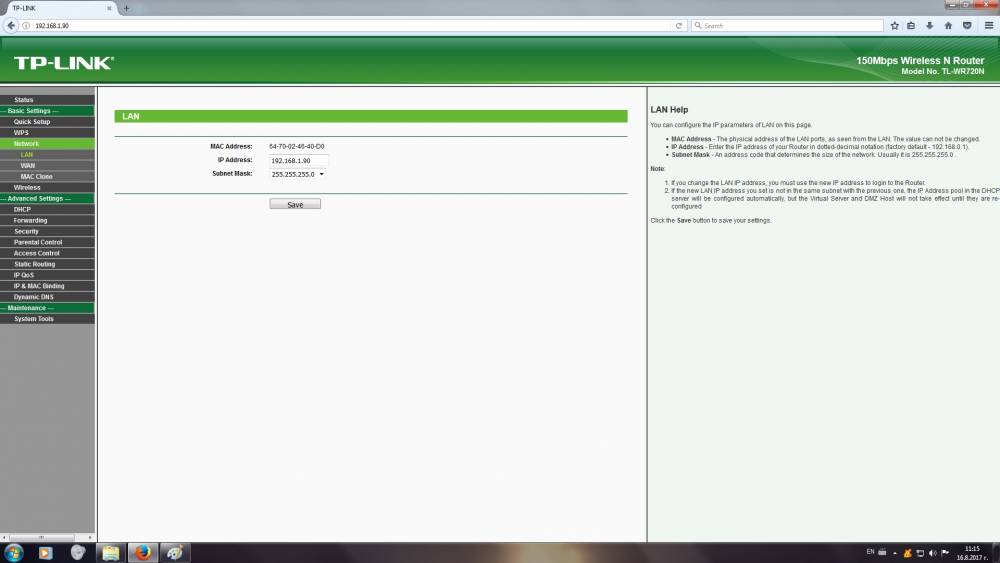This screenshot has height=563, width=1000.
Task: Click the on-screen keyboard tray icon
Action: [x=883, y=552]
